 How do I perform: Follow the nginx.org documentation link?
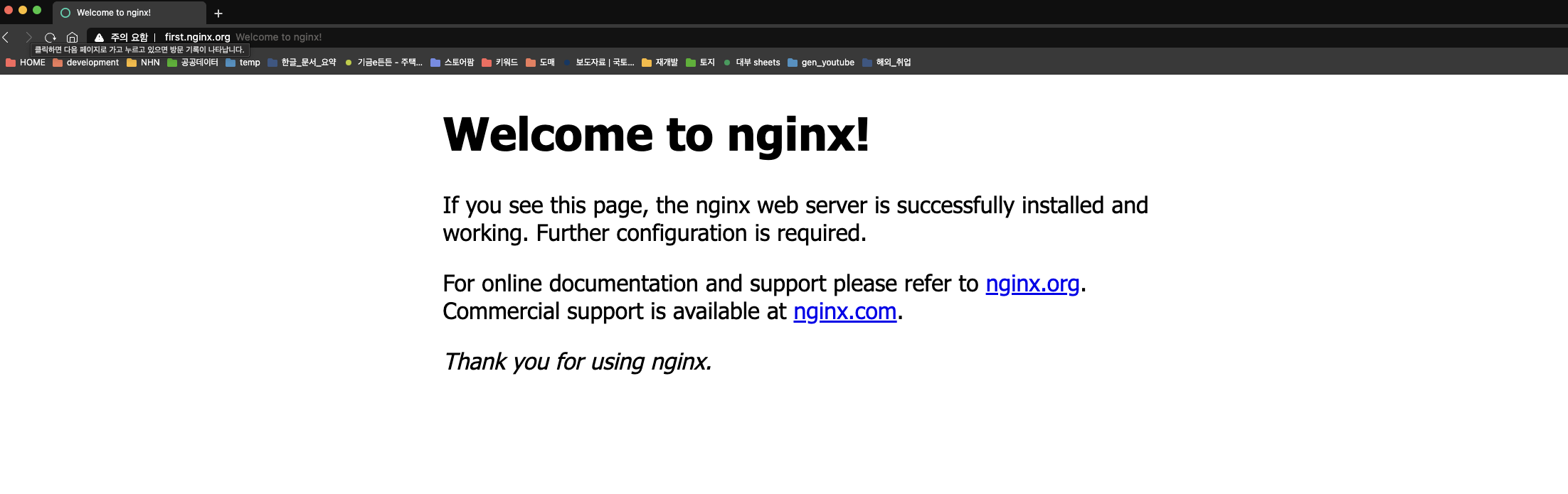click(x=1032, y=284)
